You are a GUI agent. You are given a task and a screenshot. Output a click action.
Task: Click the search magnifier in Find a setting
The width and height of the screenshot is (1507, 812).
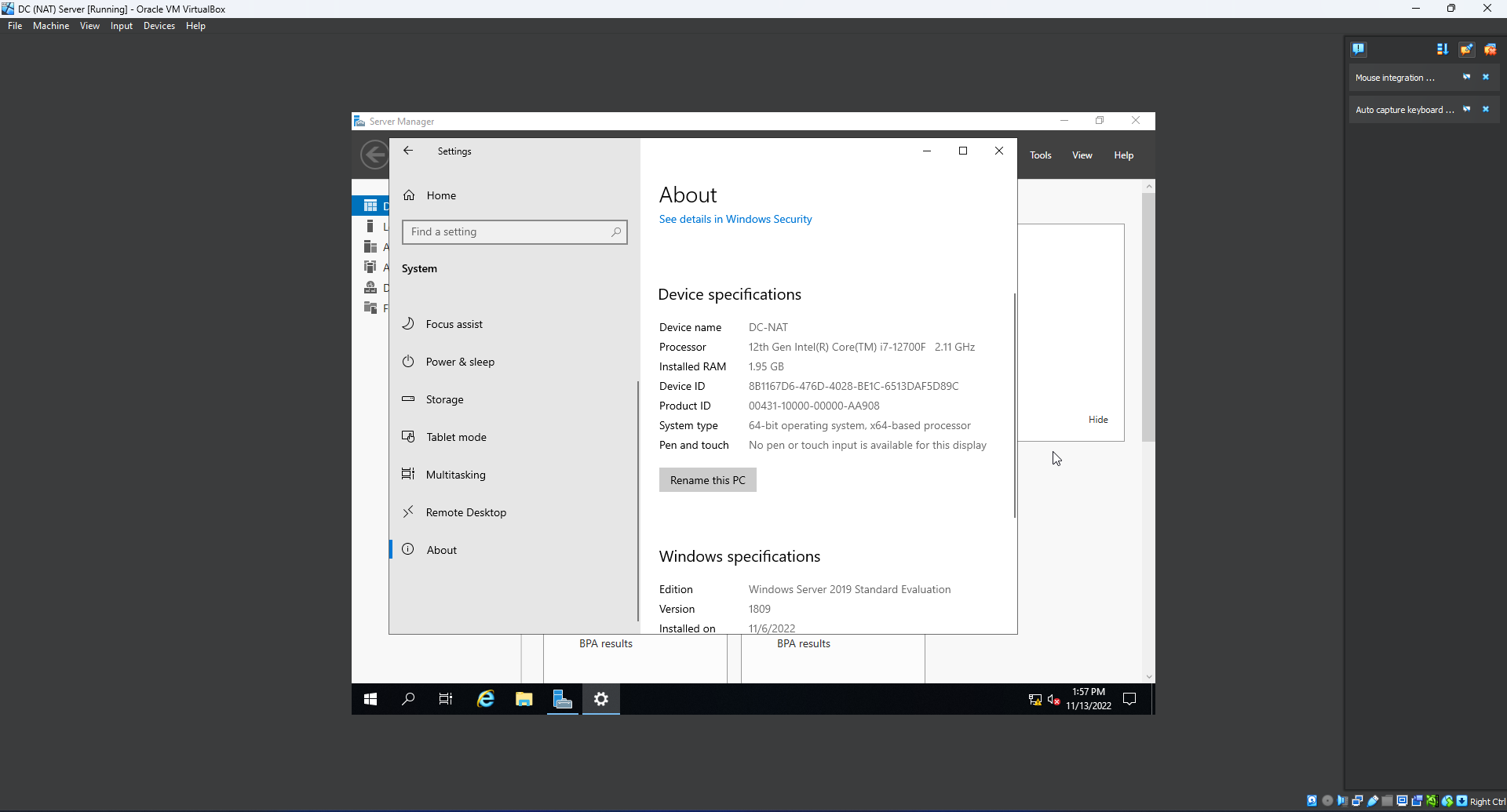point(616,231)
